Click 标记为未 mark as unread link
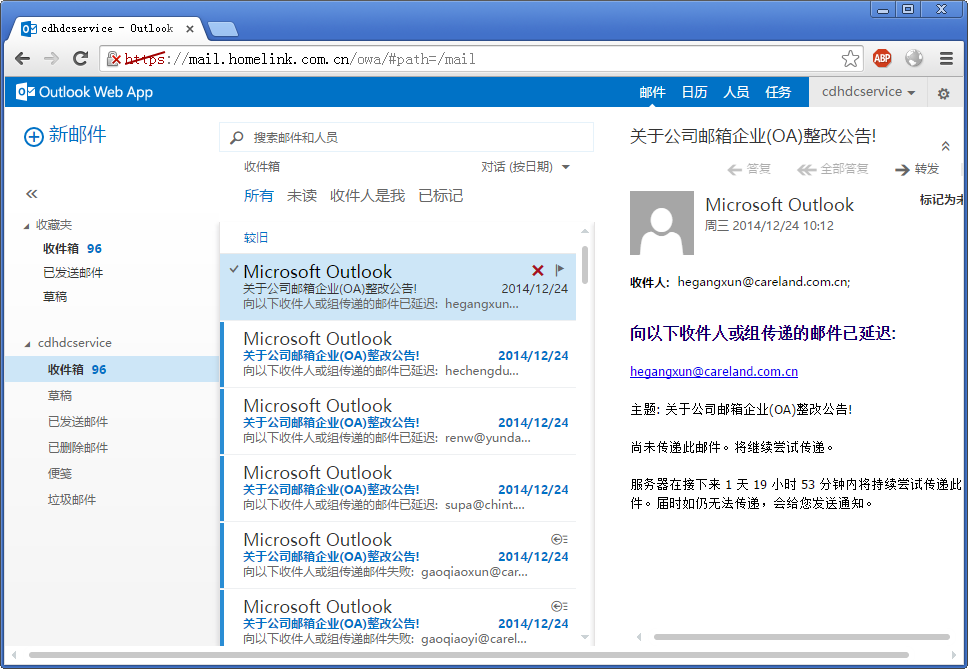The image size is (968, 669). (x=942, y=199)
